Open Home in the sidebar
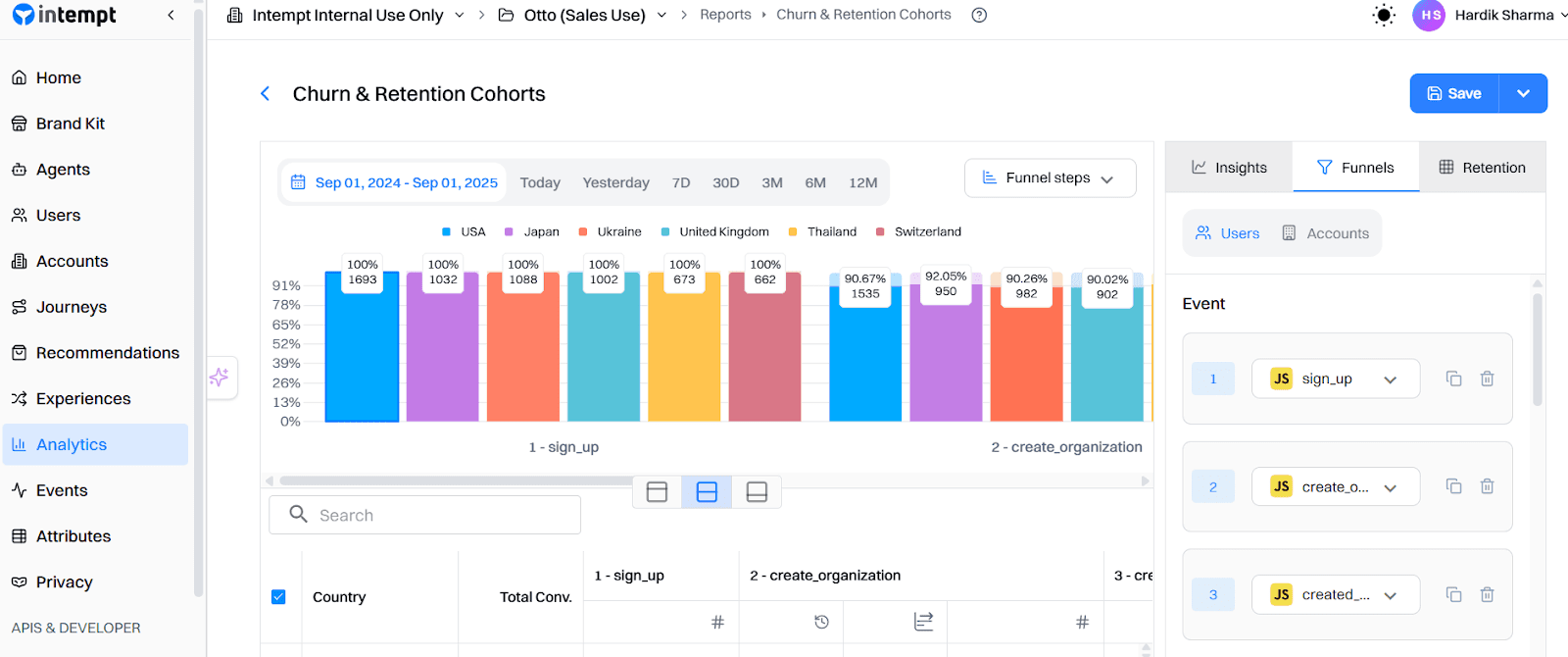The image size is (1568, 657). coord(95,77)
